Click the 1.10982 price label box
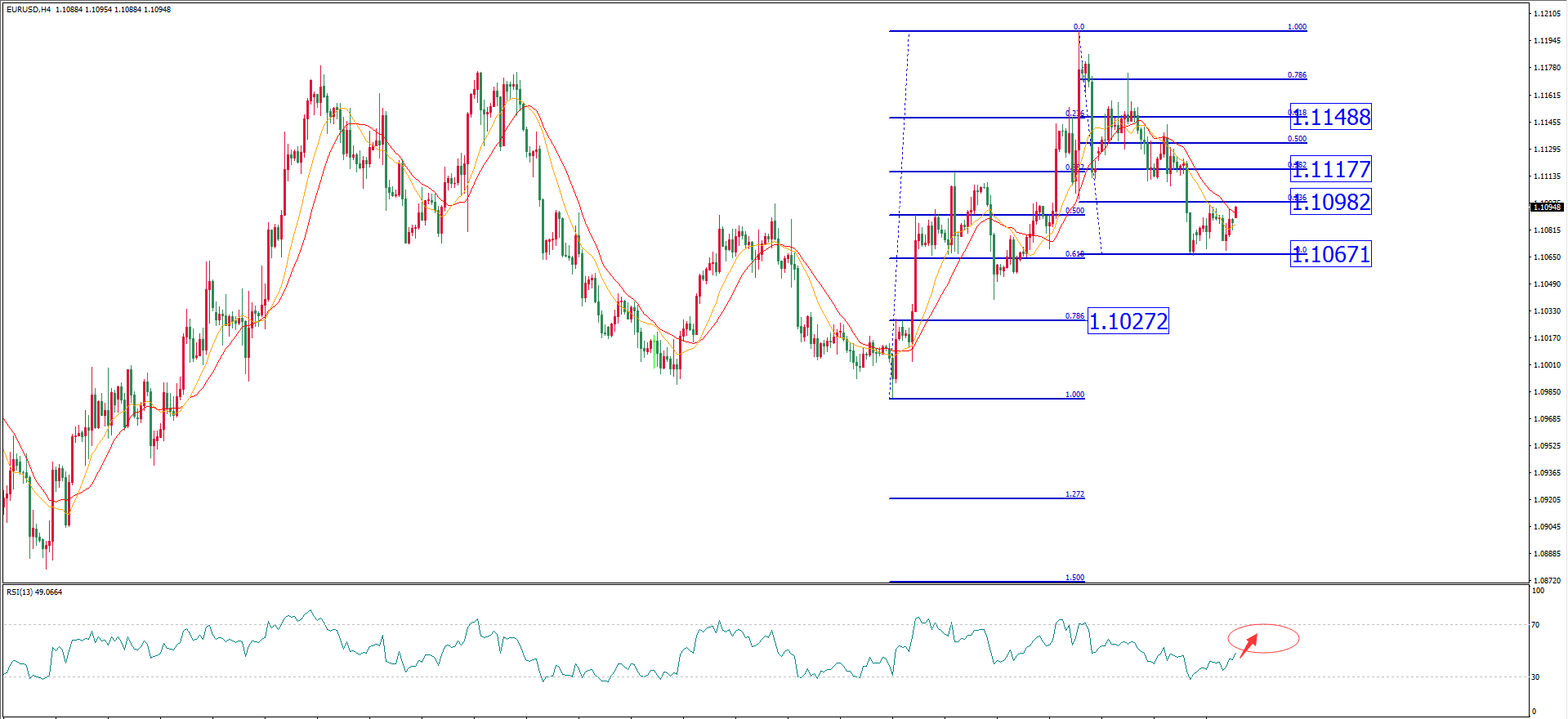This screenshot has width=1568, height=719. click(x=1330, y=203)
